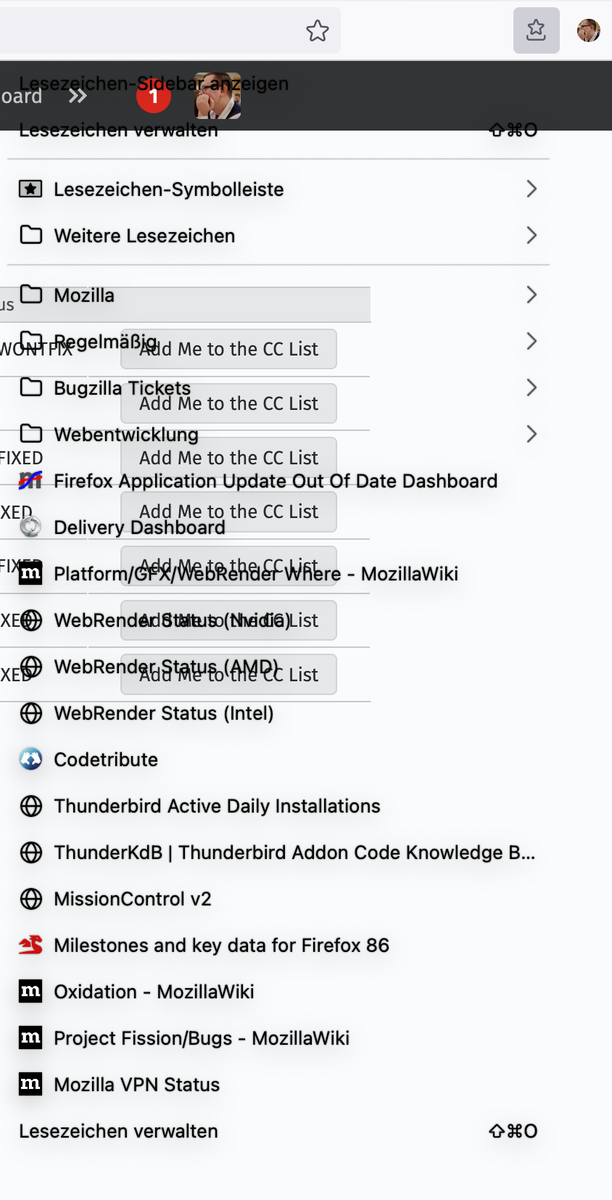Open the Project Fission/Bugs - MozillaWiki bookmark
This screenshot has height=1200, width=612.
[202, 1038]
